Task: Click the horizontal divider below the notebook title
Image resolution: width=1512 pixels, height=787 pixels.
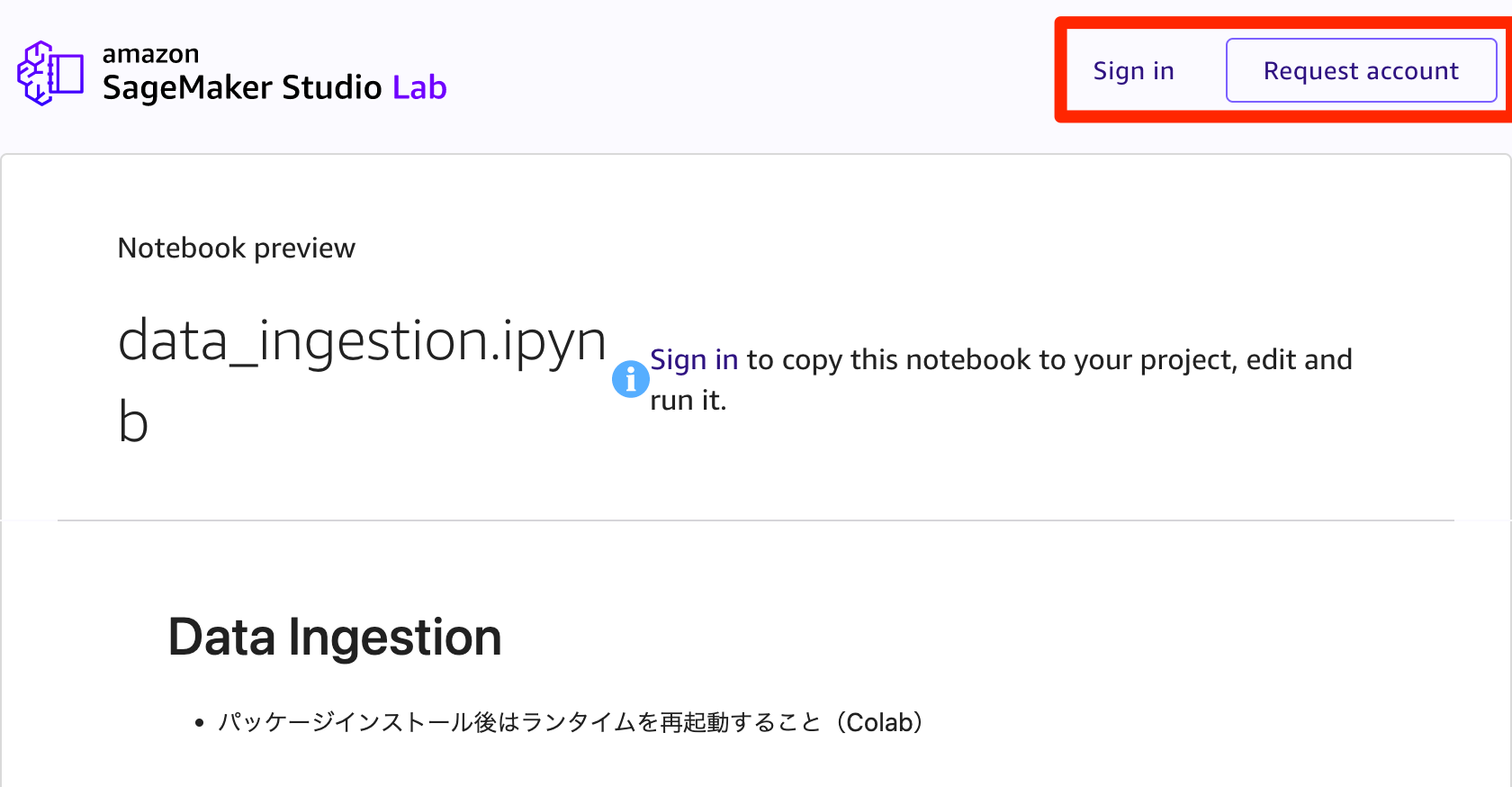Action: (756, 520)
